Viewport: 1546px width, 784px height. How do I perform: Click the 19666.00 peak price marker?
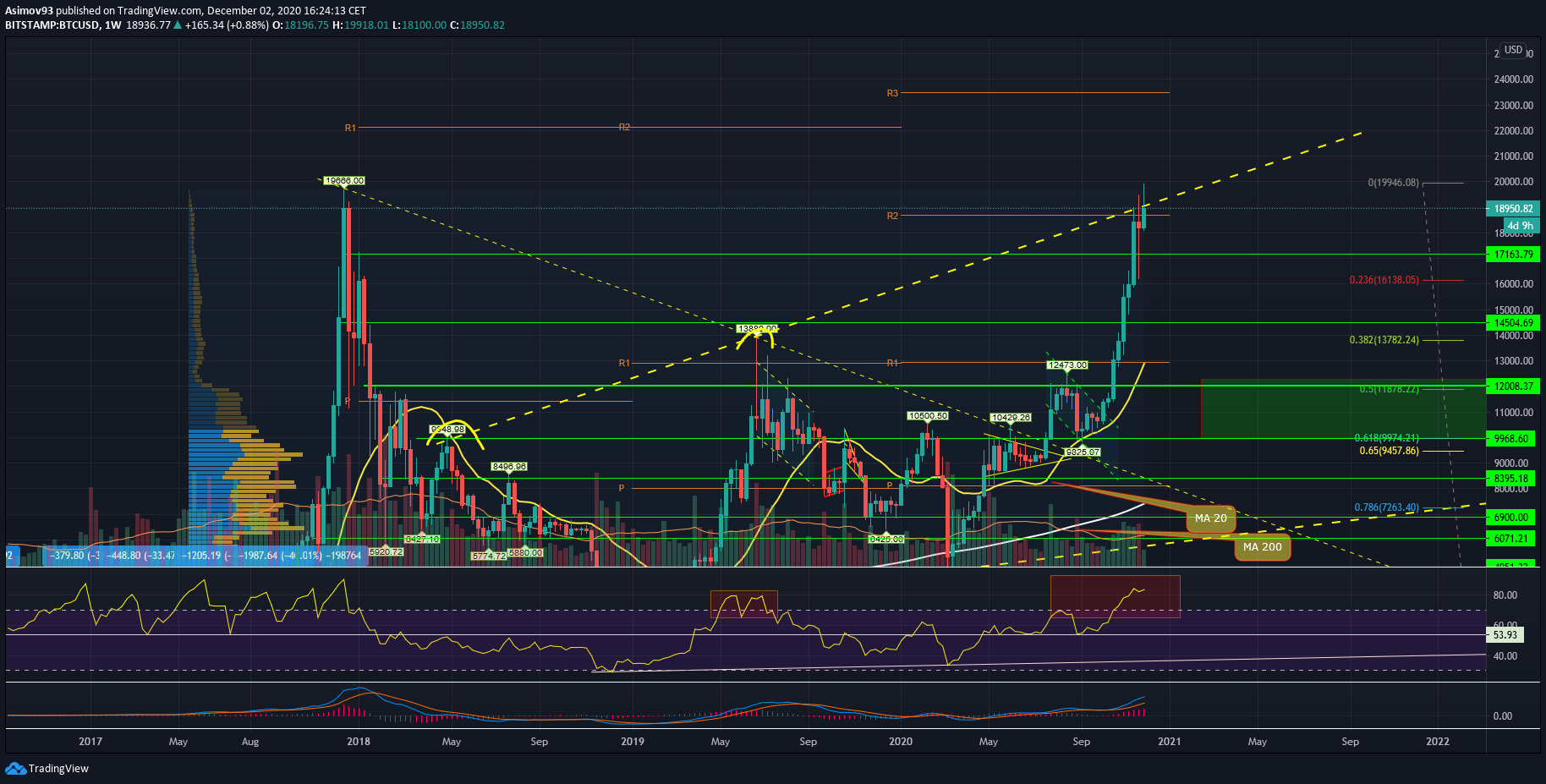[x=344, y=180]
